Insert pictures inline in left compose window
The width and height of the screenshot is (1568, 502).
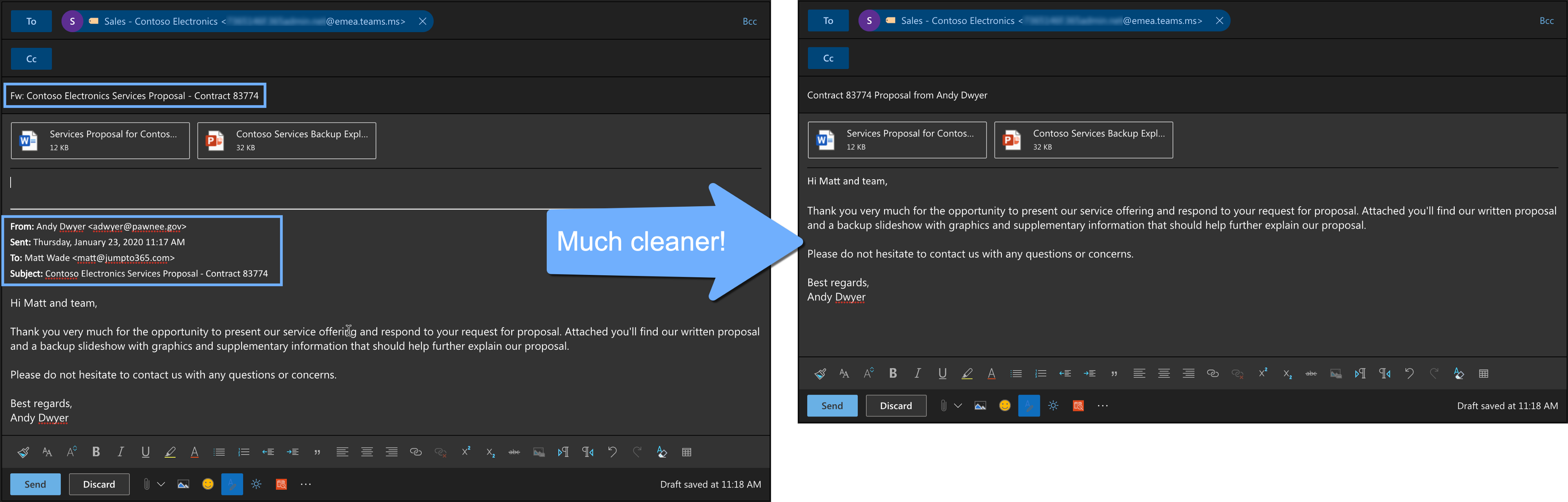click(183, 484)
